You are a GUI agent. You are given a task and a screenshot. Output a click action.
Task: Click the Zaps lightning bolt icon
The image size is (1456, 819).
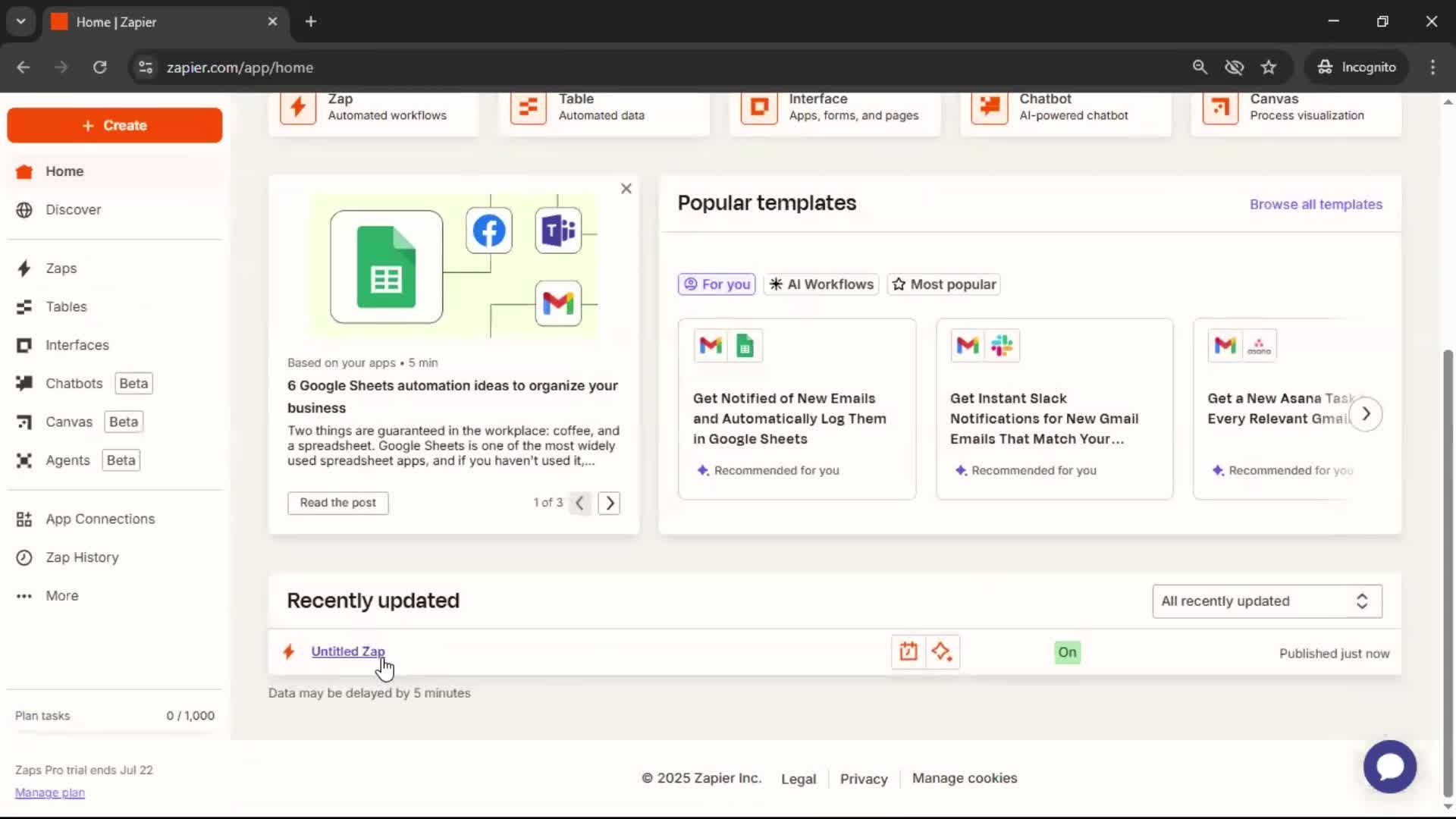tap(24, 268)
